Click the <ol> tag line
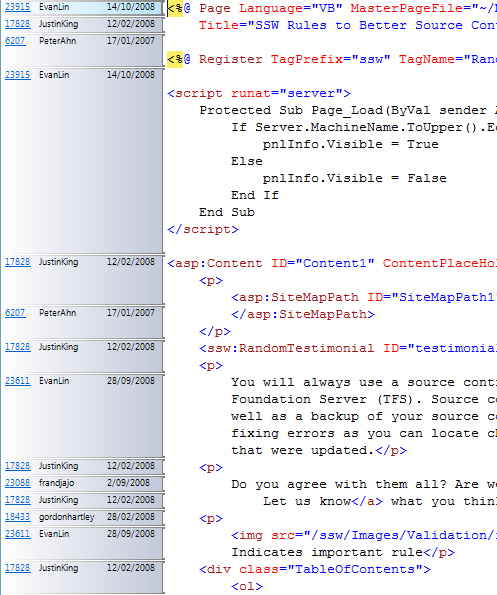The image size is (497, 595). [247, 587]
